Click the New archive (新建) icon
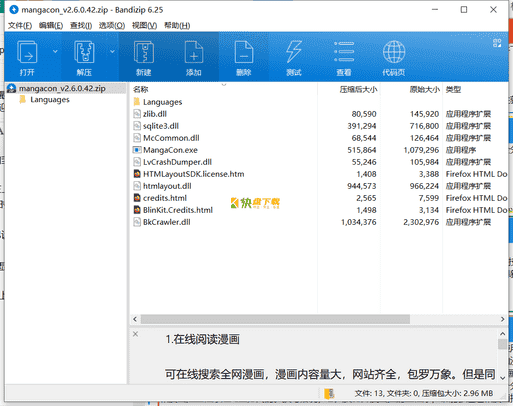This screenshot has height=406, width=513. [x=144, y=52]
